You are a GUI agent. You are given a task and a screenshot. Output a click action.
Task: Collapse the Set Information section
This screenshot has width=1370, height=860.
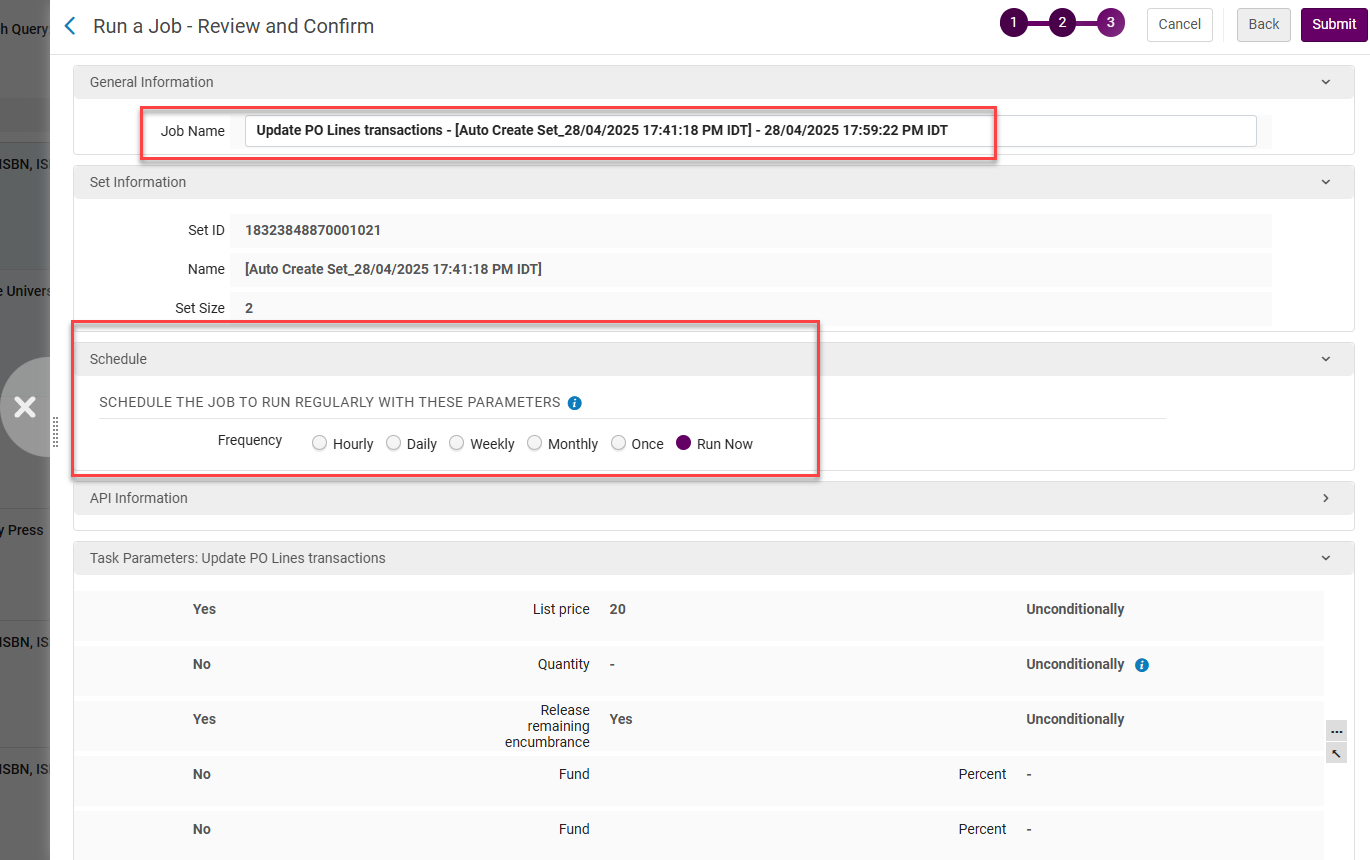(1326, 182)
